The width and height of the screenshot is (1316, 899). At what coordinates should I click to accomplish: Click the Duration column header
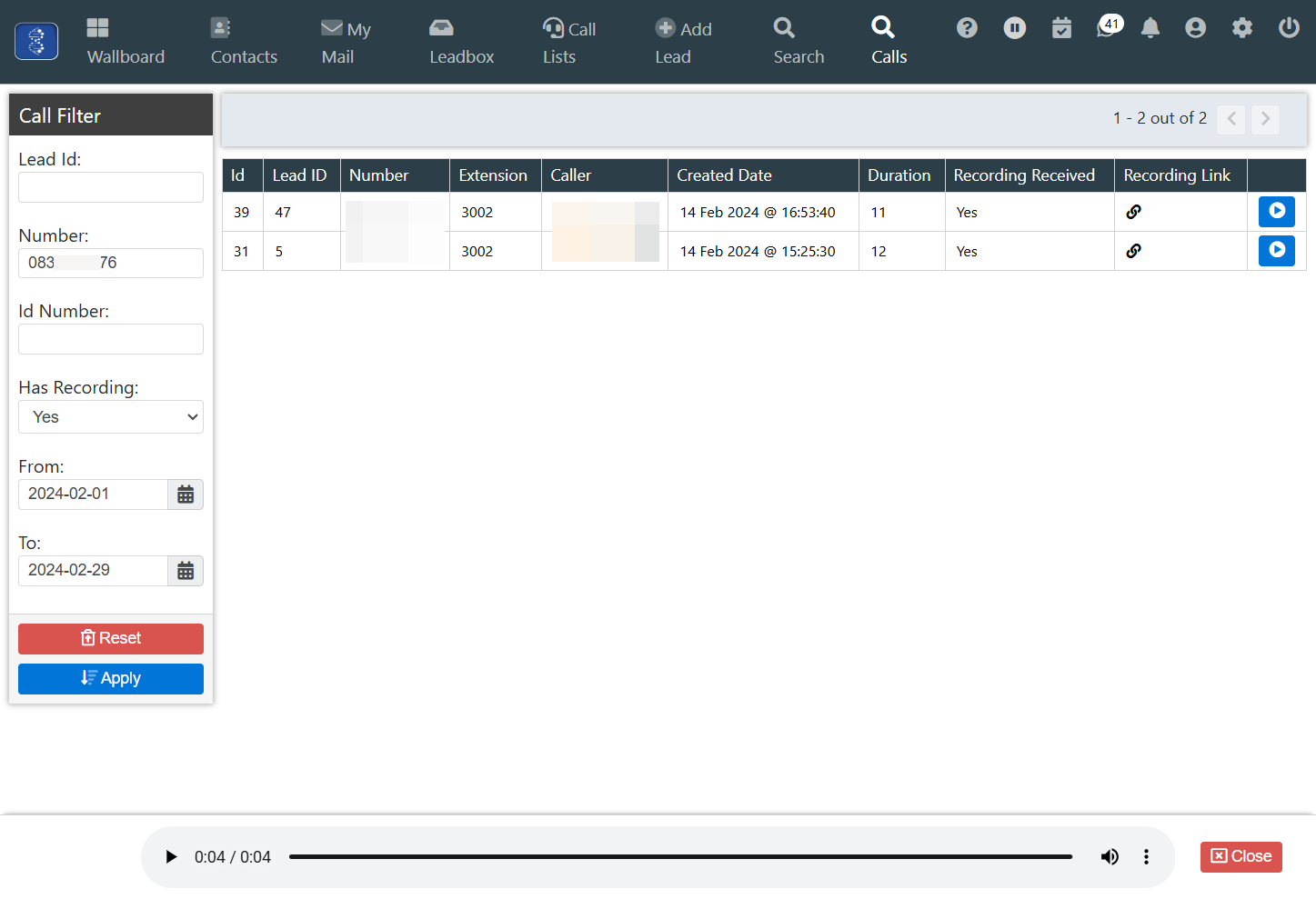pos(899,175)
